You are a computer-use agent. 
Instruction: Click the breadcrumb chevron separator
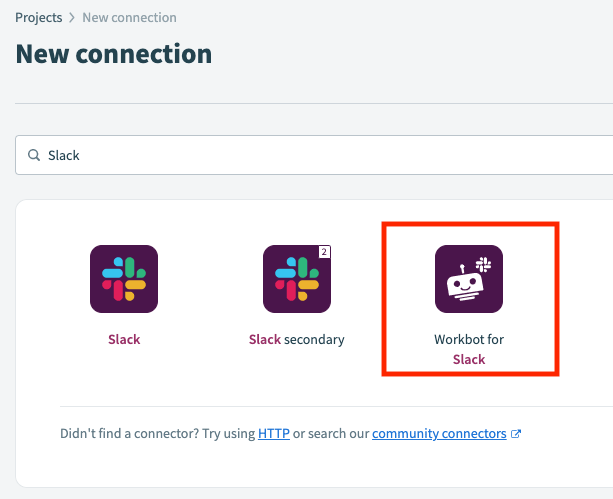click(72, 18)
